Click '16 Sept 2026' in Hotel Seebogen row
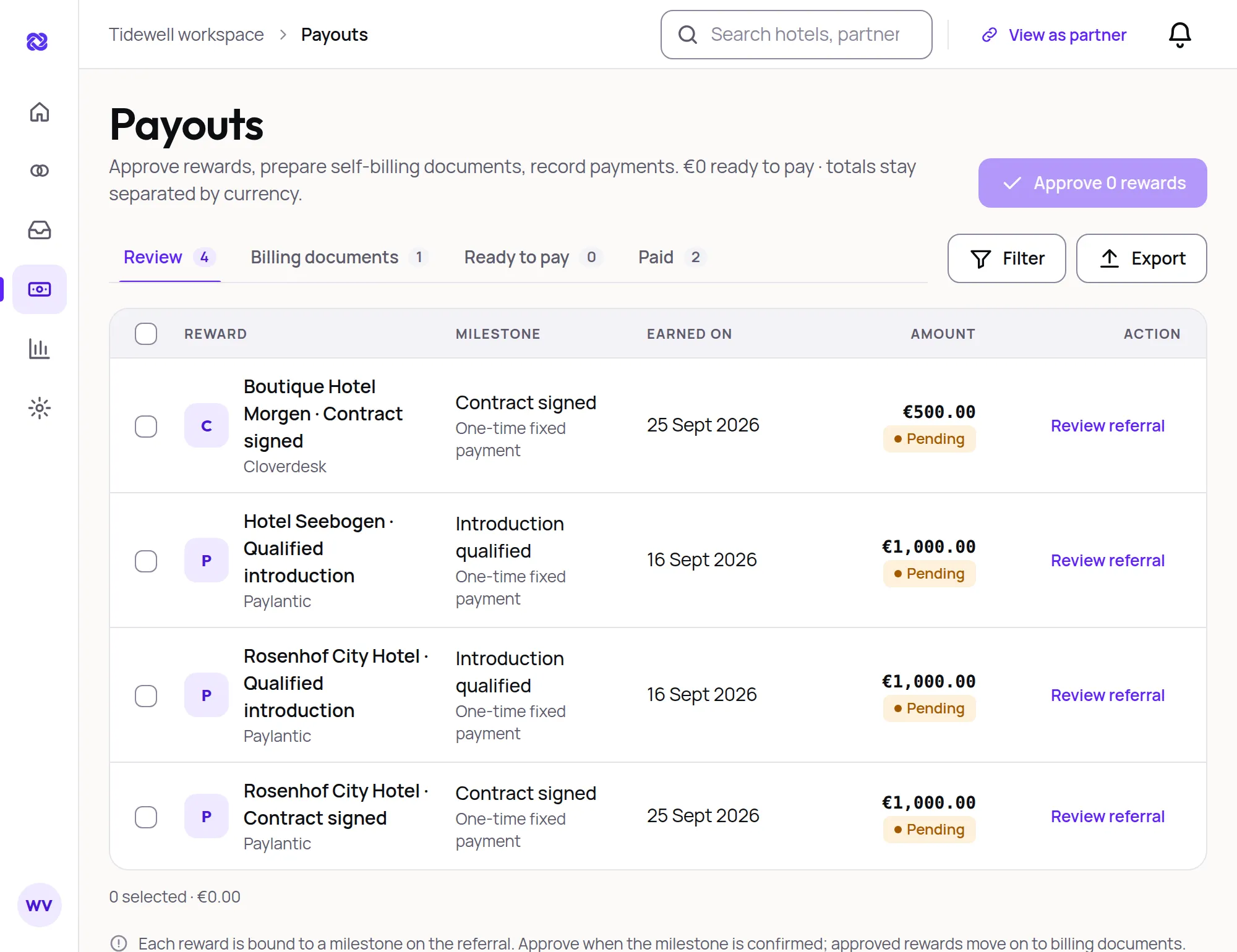Image resolution: width=1237 pixels, height=952 pixels. click(x=701, y=560)
